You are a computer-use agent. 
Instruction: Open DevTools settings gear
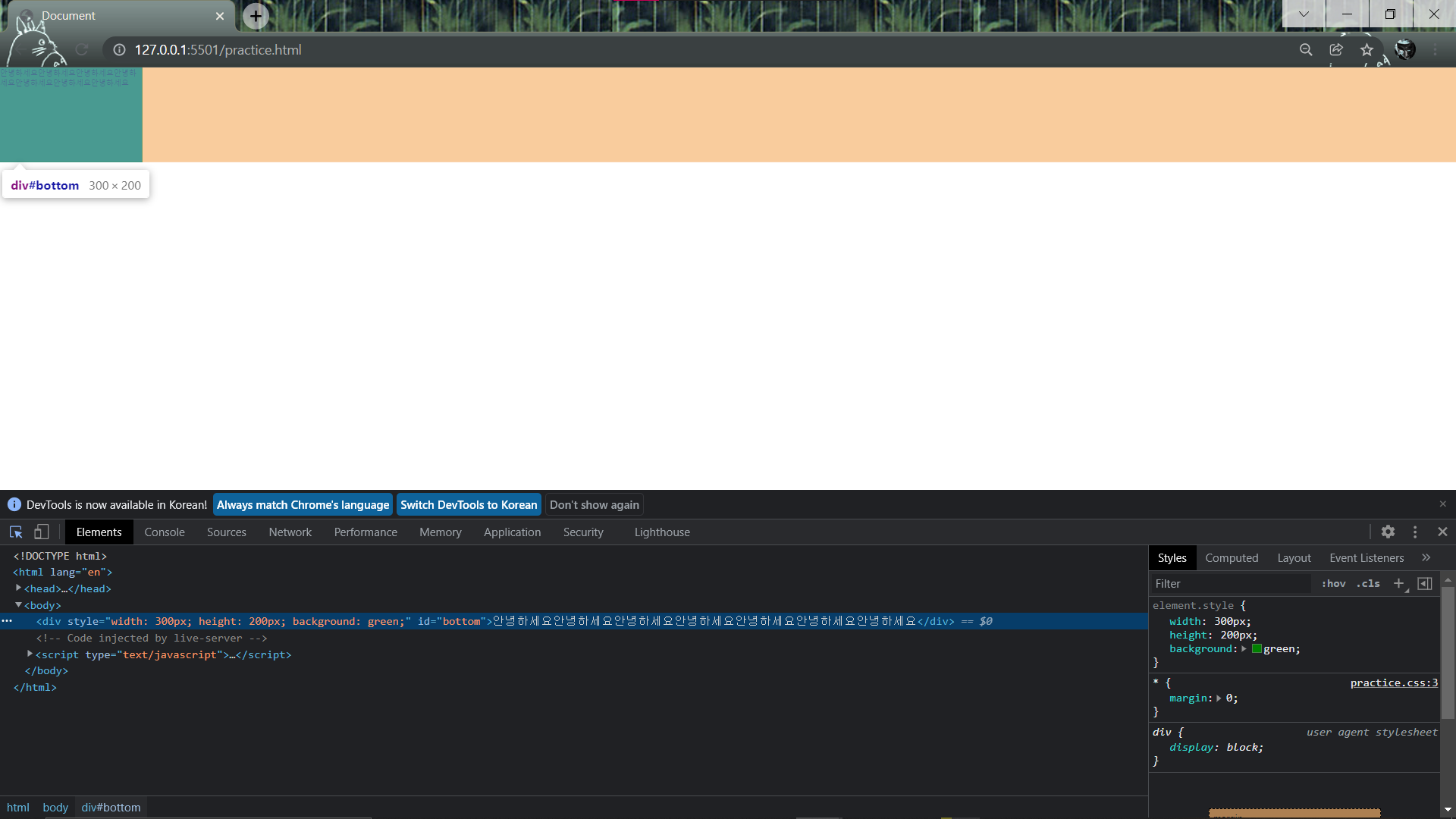(x=1388, y=532)
